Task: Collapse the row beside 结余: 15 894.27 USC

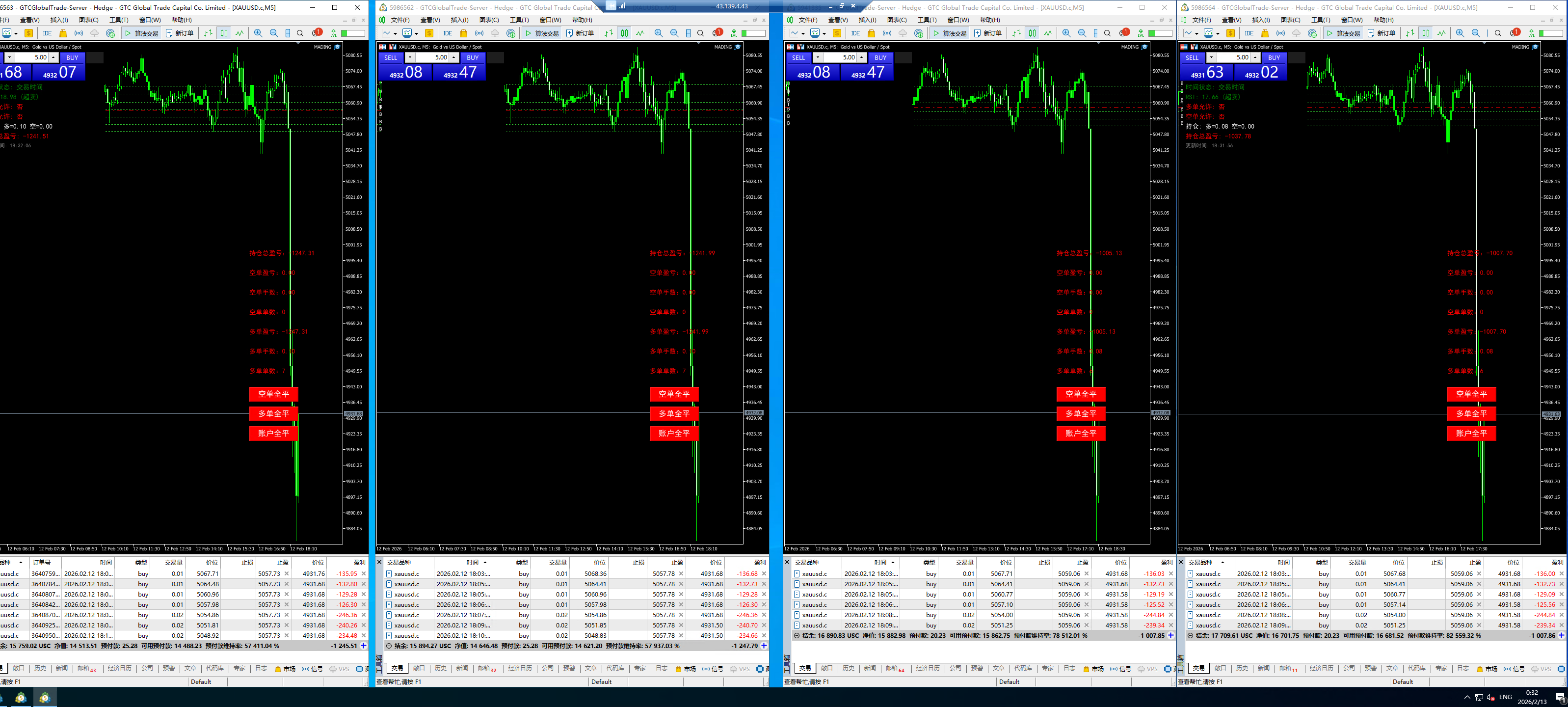Action: pyautogui.click(x=389, y=646)
